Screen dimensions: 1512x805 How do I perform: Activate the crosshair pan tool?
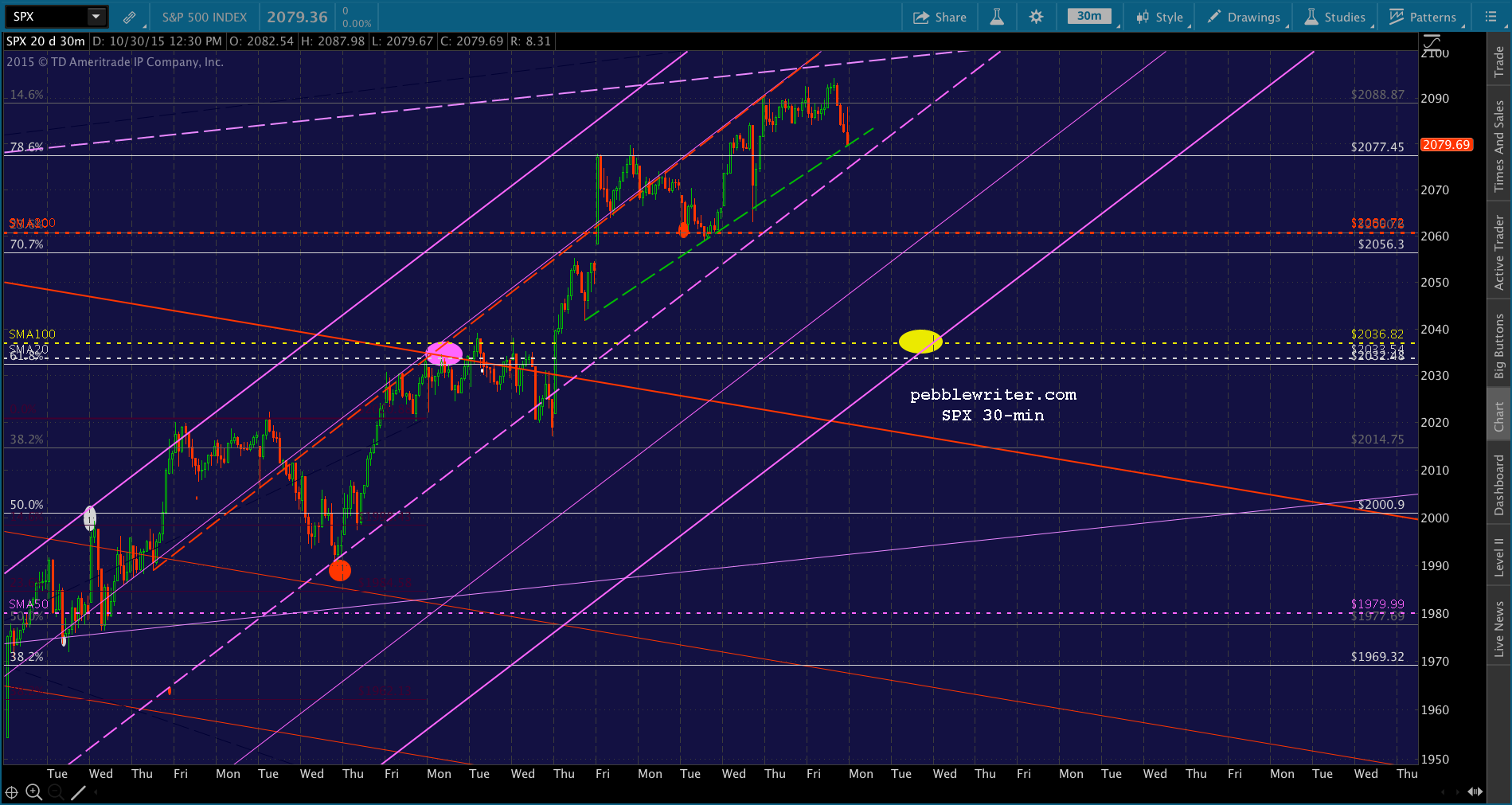pyautogui.click(x=12, y=792)
